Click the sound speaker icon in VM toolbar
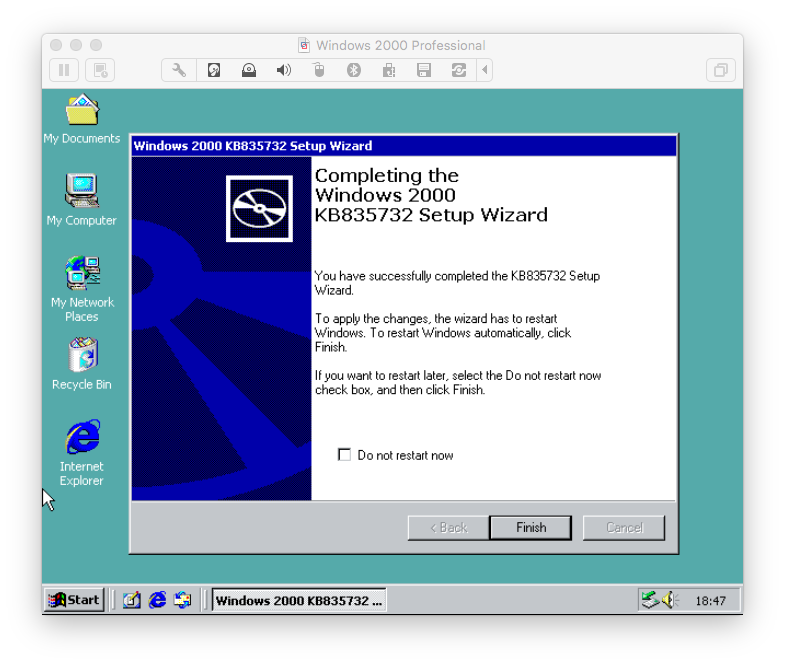 [x=284, y=70]
